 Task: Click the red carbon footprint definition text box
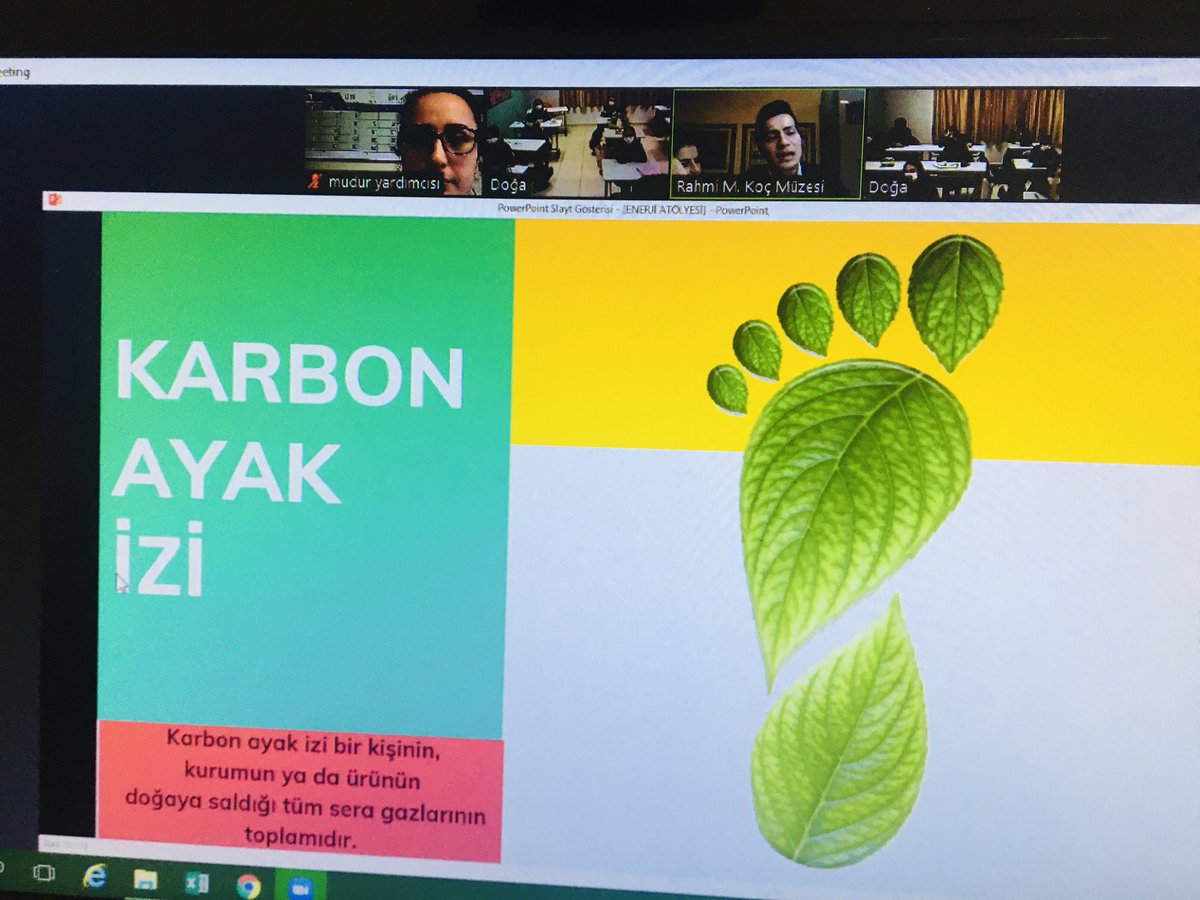pyautogui.click(x=300, y=793)
